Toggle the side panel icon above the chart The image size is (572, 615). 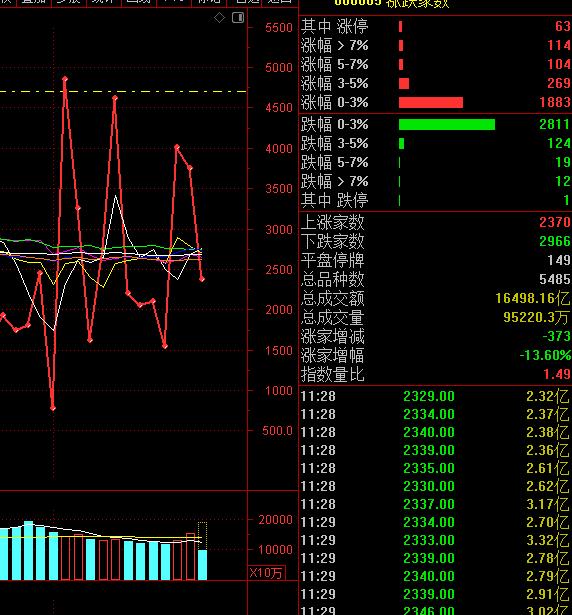(238, 17)
